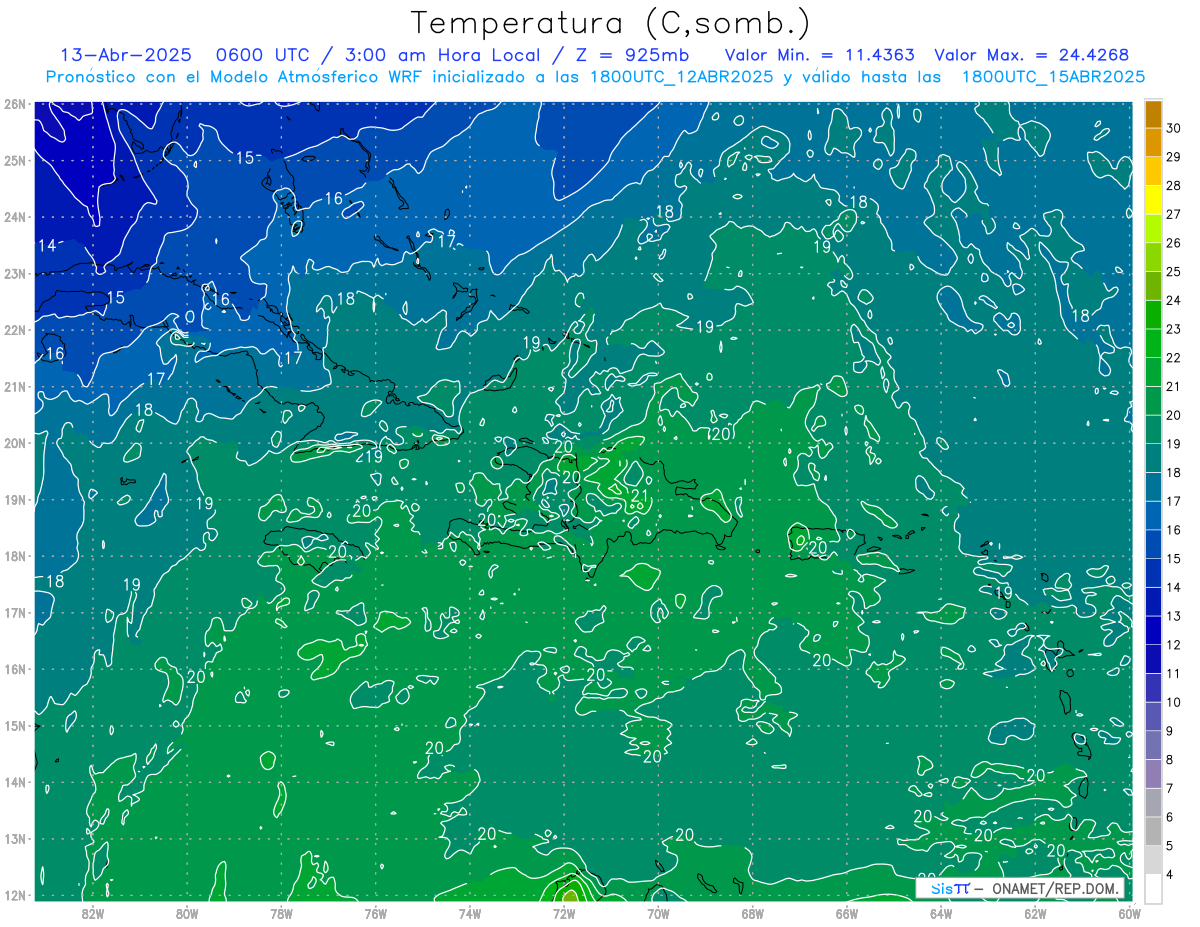Click the latitude axis label "24N"

coord(14,216)
